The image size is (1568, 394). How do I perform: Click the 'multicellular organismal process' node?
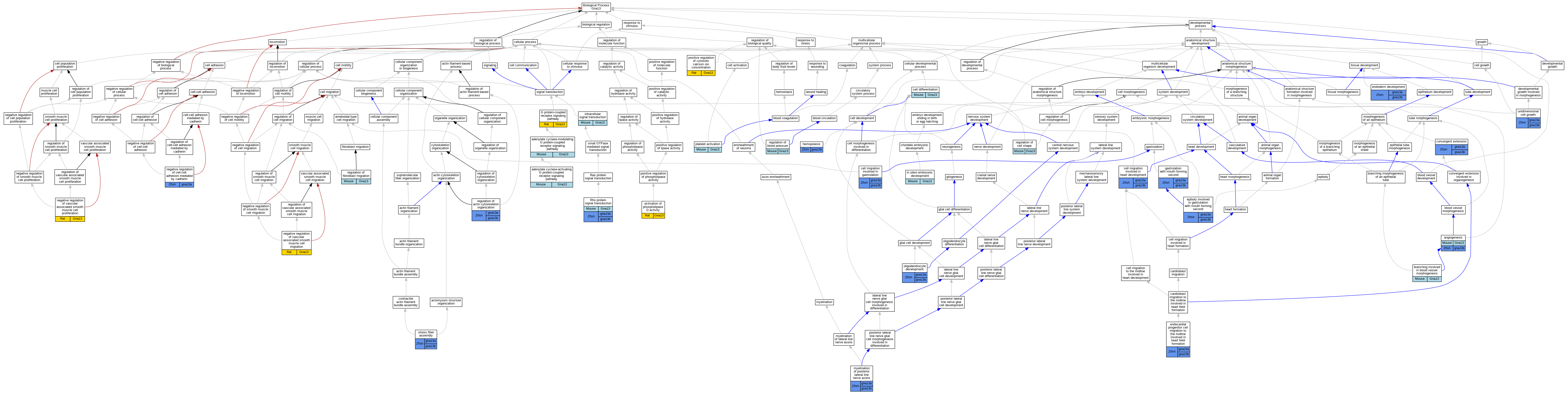pos(866,42)
